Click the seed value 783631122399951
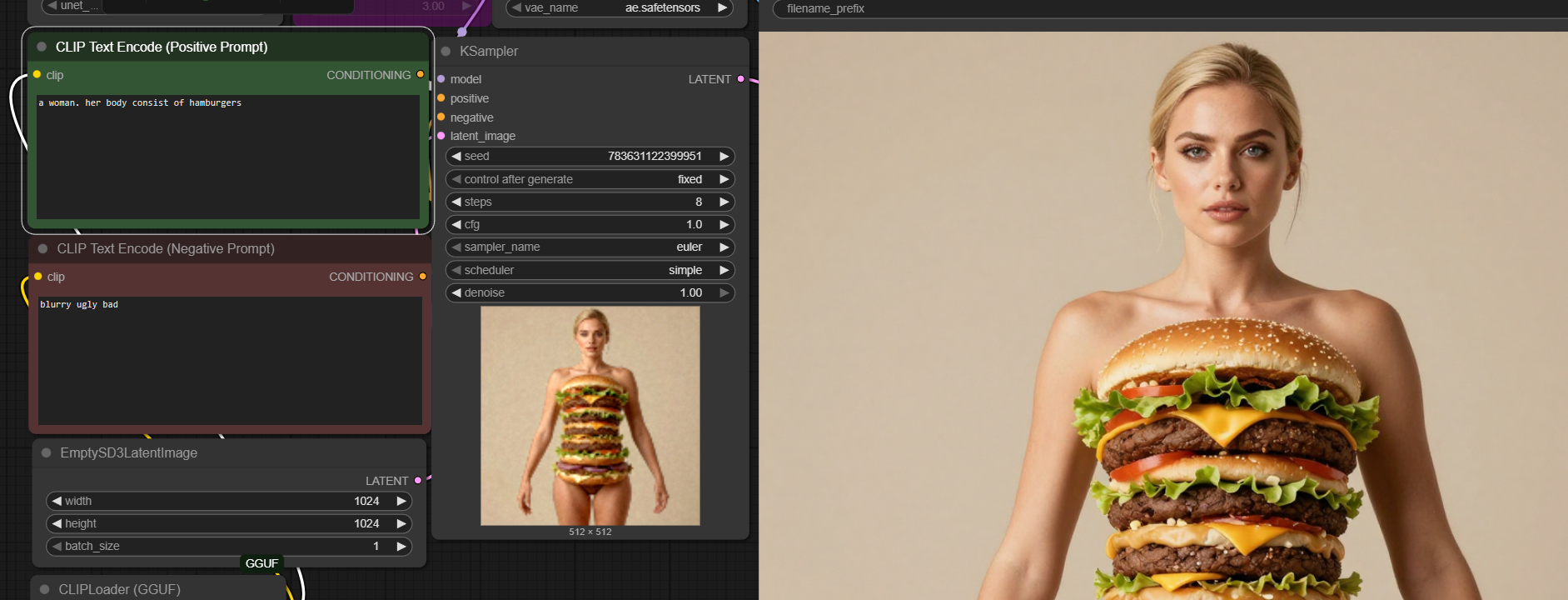The height and width of the screenshot is (600, 1568). pyautogui.click(x=655, y=156)
